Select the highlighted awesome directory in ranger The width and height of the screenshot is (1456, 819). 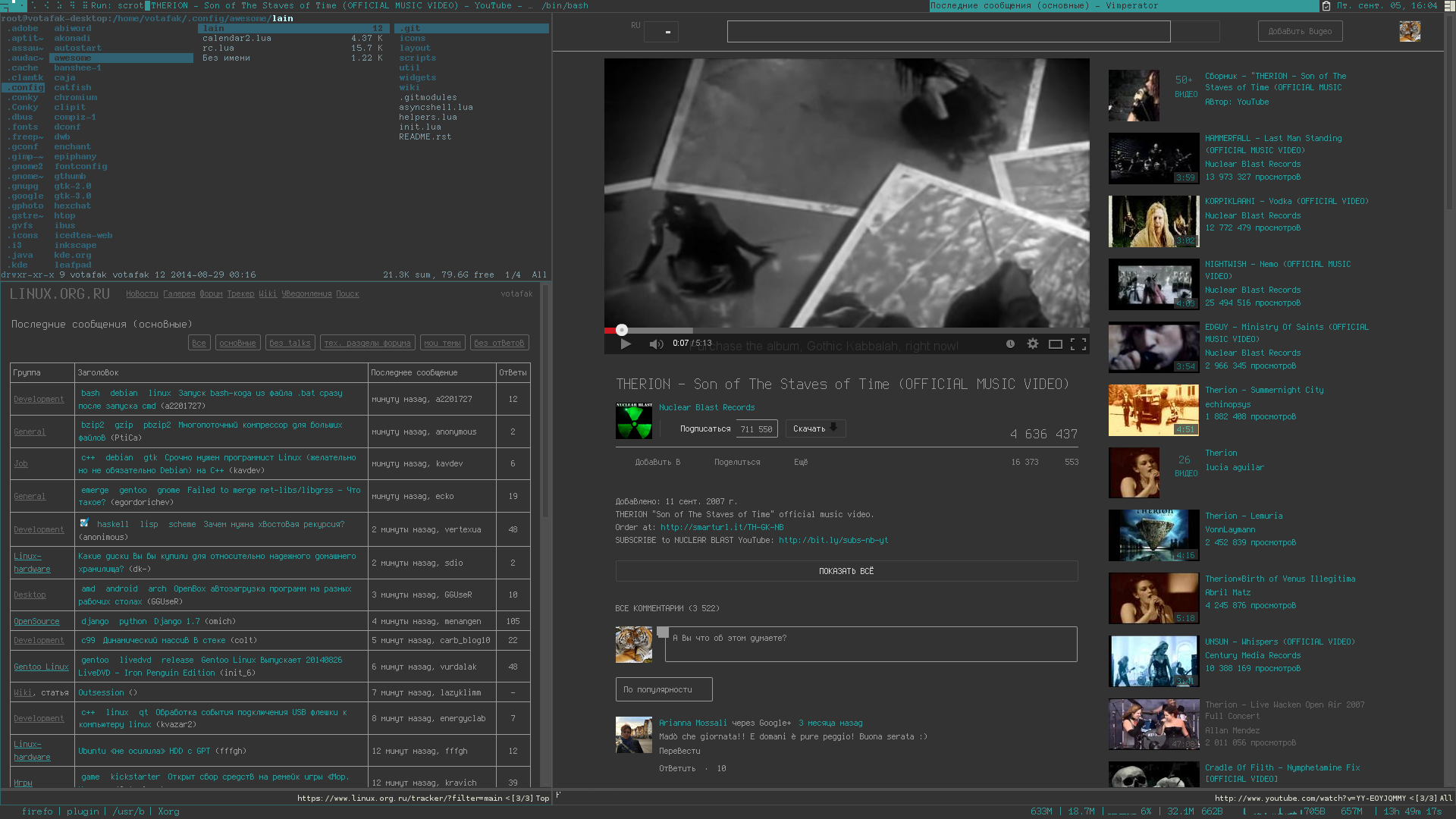[121, 58]
